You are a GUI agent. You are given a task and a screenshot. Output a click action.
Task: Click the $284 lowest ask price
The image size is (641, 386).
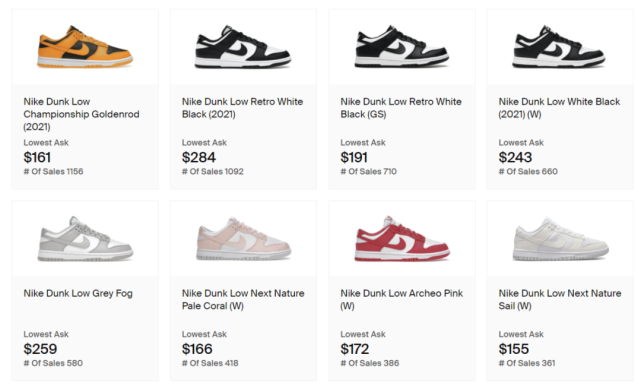pyautogui.click(x=199, y=157)
